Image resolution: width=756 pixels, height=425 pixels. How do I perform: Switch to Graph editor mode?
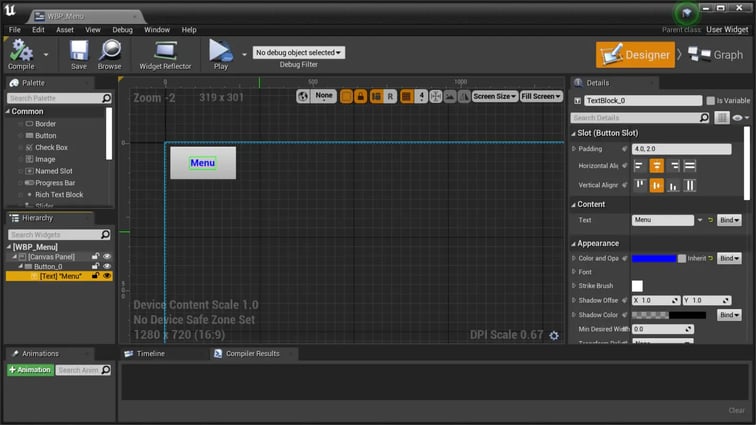click(720, 55)
